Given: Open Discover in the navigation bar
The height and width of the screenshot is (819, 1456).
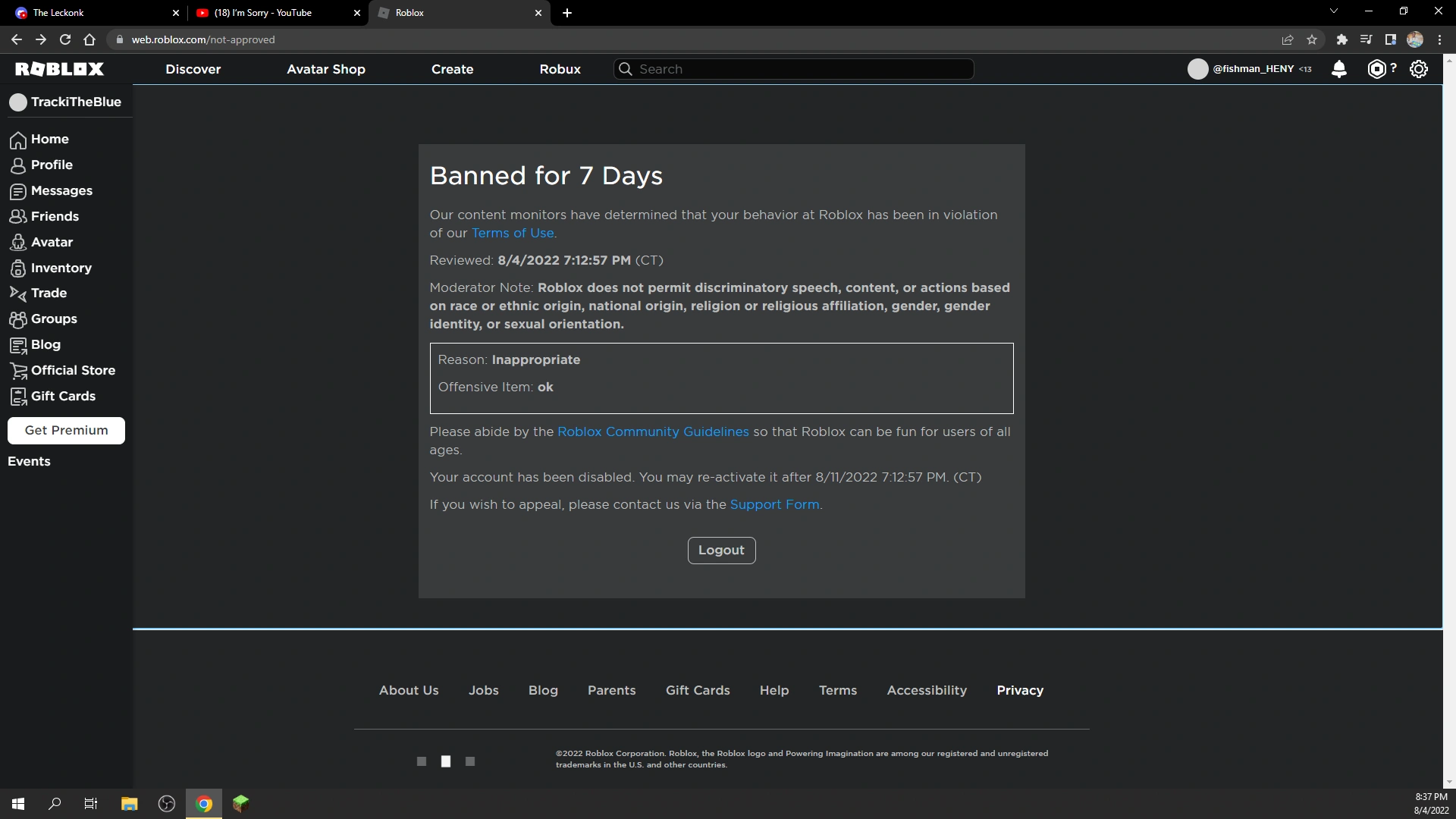Looking at the screenshot, I should point(193,69).
